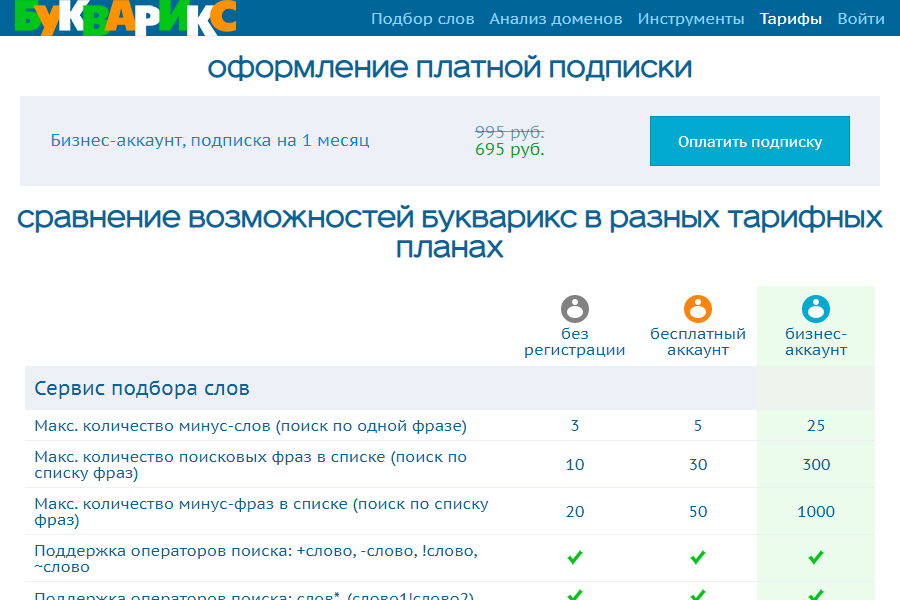Click the 'оформление платной подписки' heading

click(x=449, y=68)
